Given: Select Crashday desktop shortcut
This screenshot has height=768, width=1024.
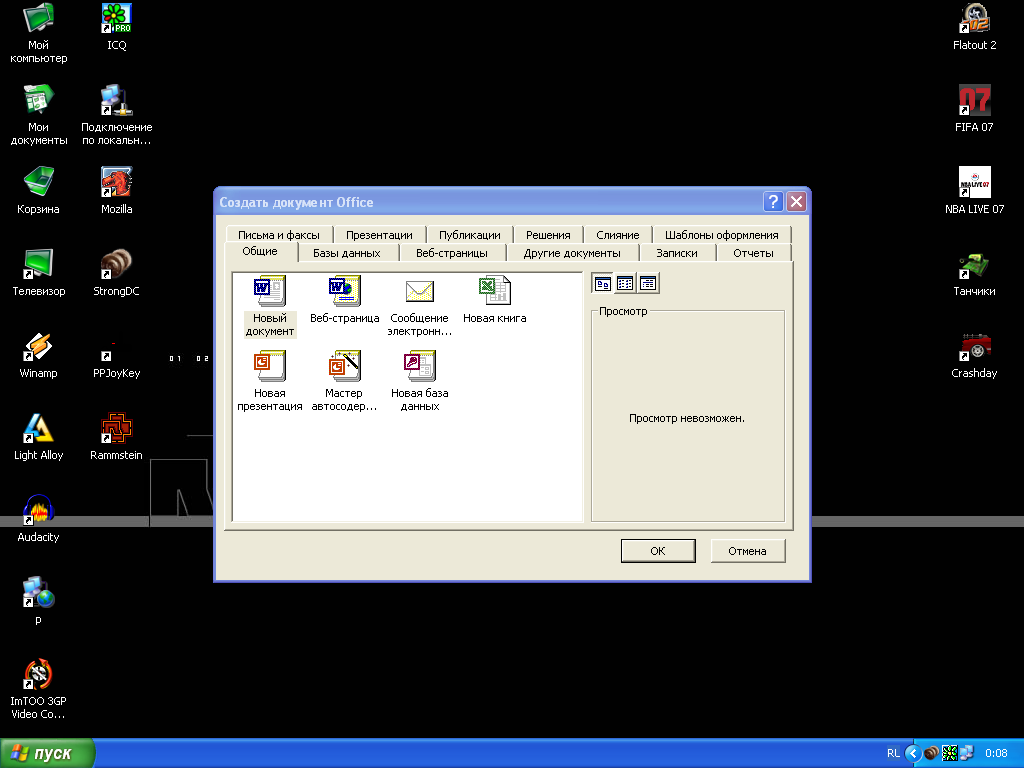Looking at the screenshot, I should [x=974, y=355].
